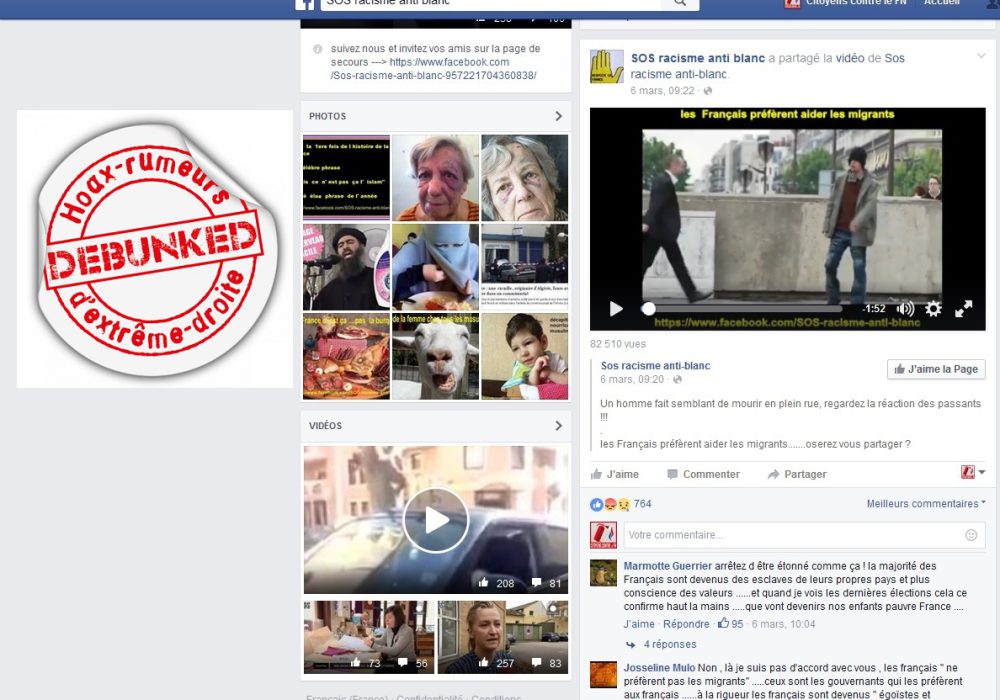Open the goat photo thumbnail
This screenshot has width=1000, height=700.
click(436, 356)
